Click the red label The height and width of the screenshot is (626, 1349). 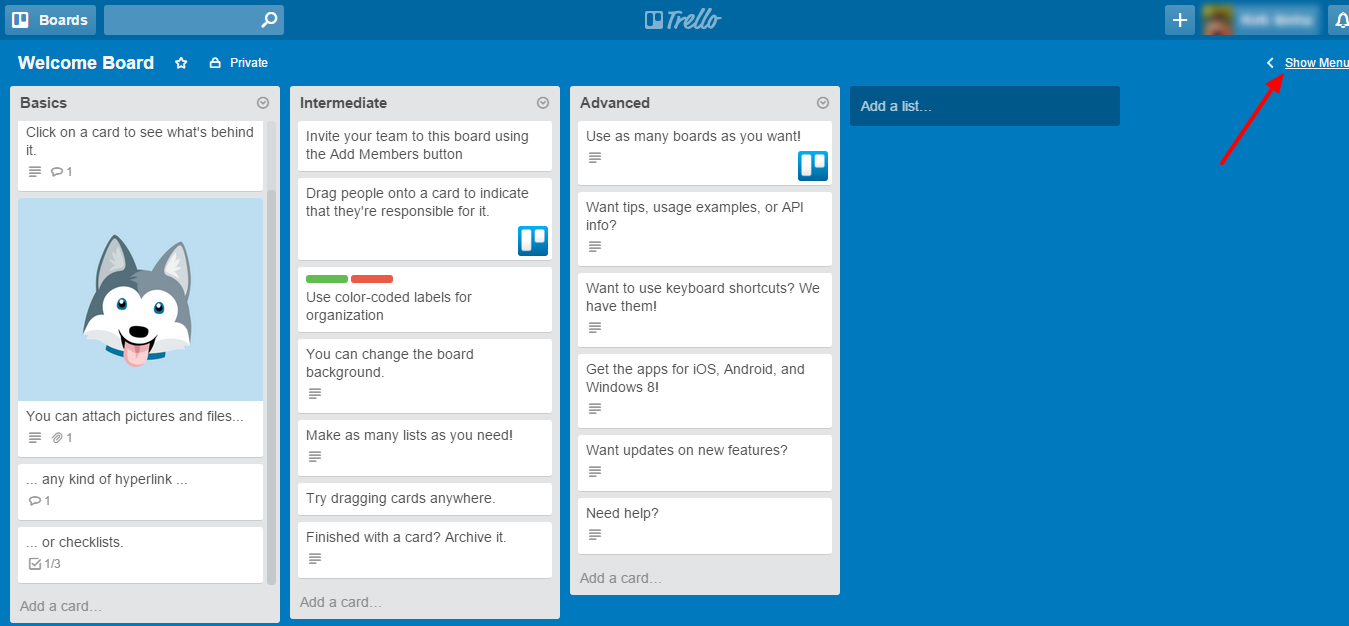tap(372, 279)
